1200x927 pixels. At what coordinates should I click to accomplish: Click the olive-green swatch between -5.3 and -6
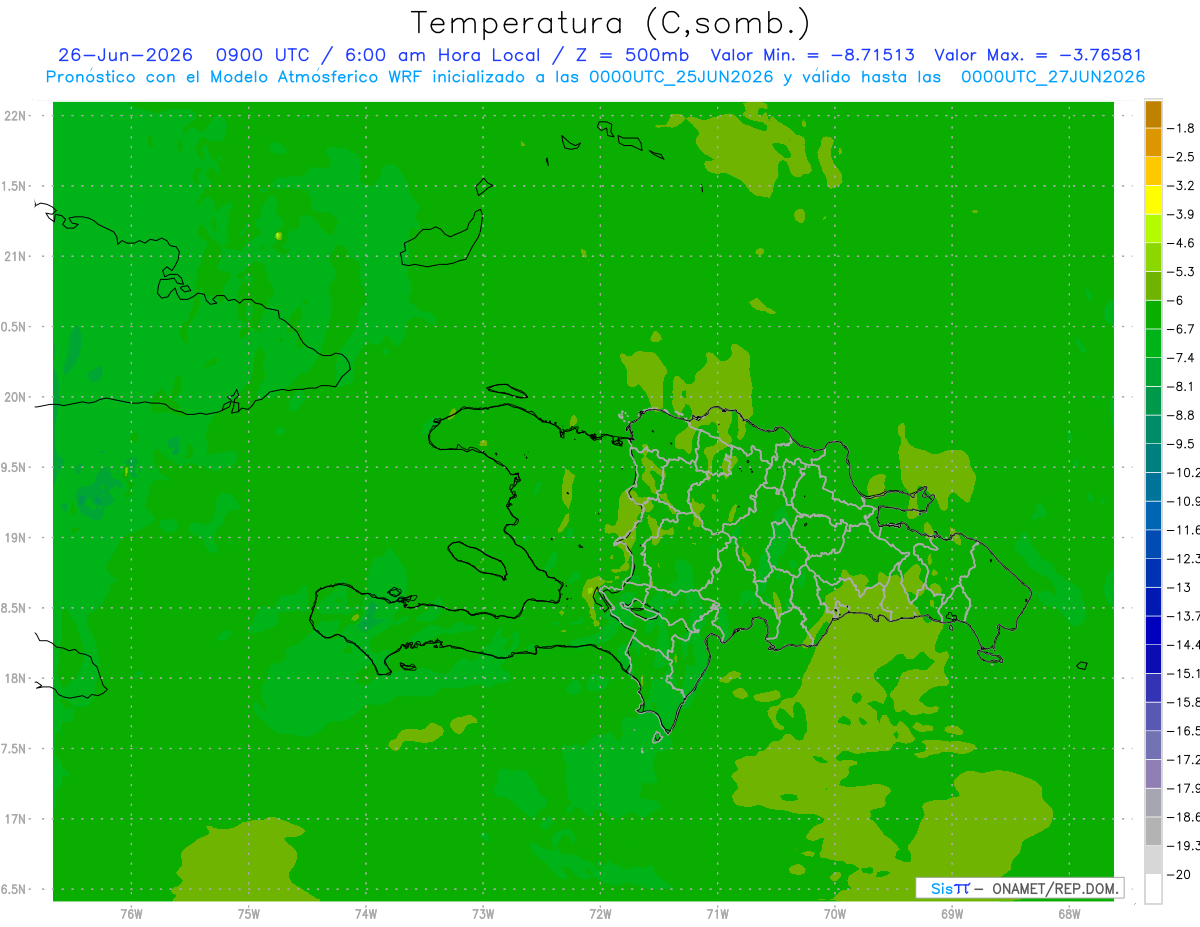pos(1154,286)
